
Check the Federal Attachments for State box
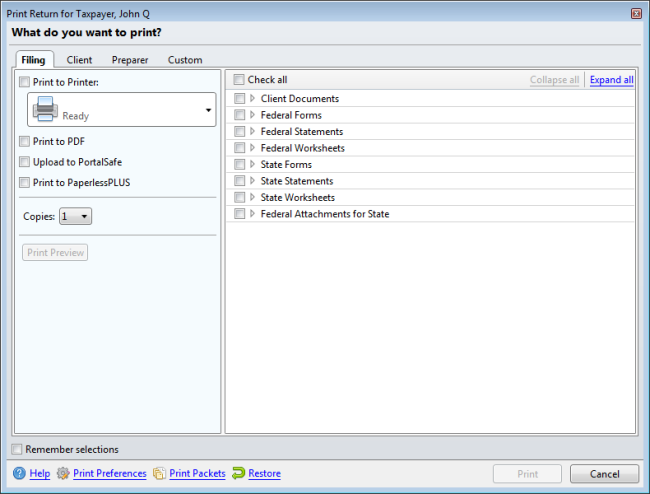(239, 214)
